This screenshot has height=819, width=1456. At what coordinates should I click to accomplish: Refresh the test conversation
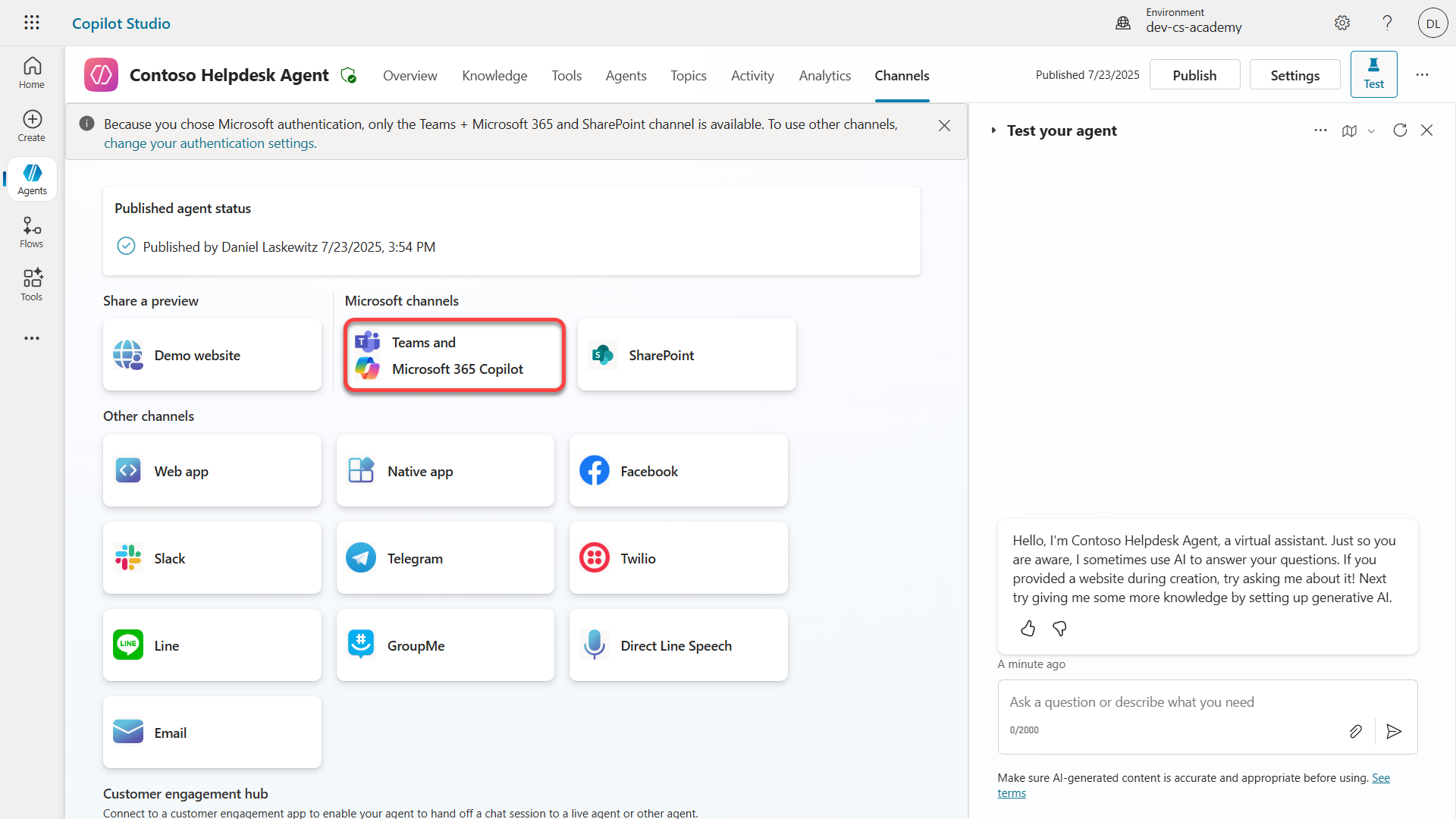coord(1401,130)
